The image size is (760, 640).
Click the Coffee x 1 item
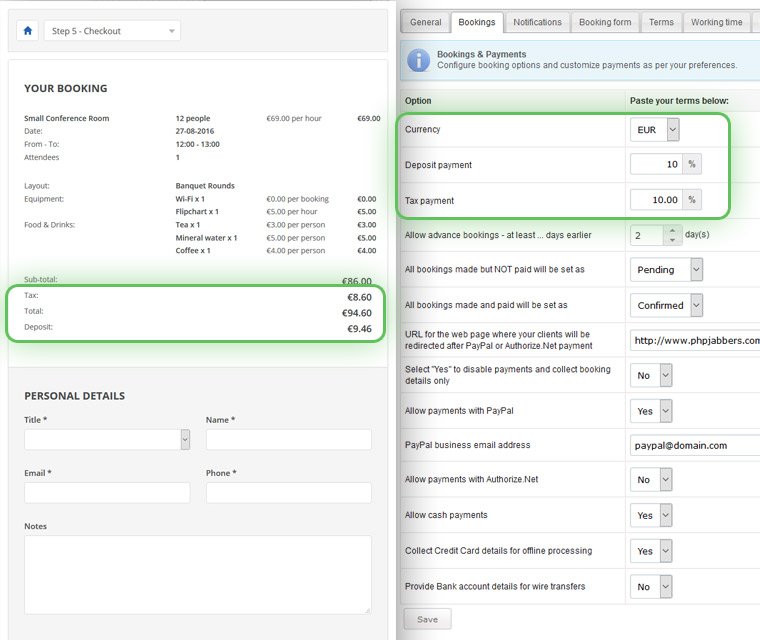193,251
